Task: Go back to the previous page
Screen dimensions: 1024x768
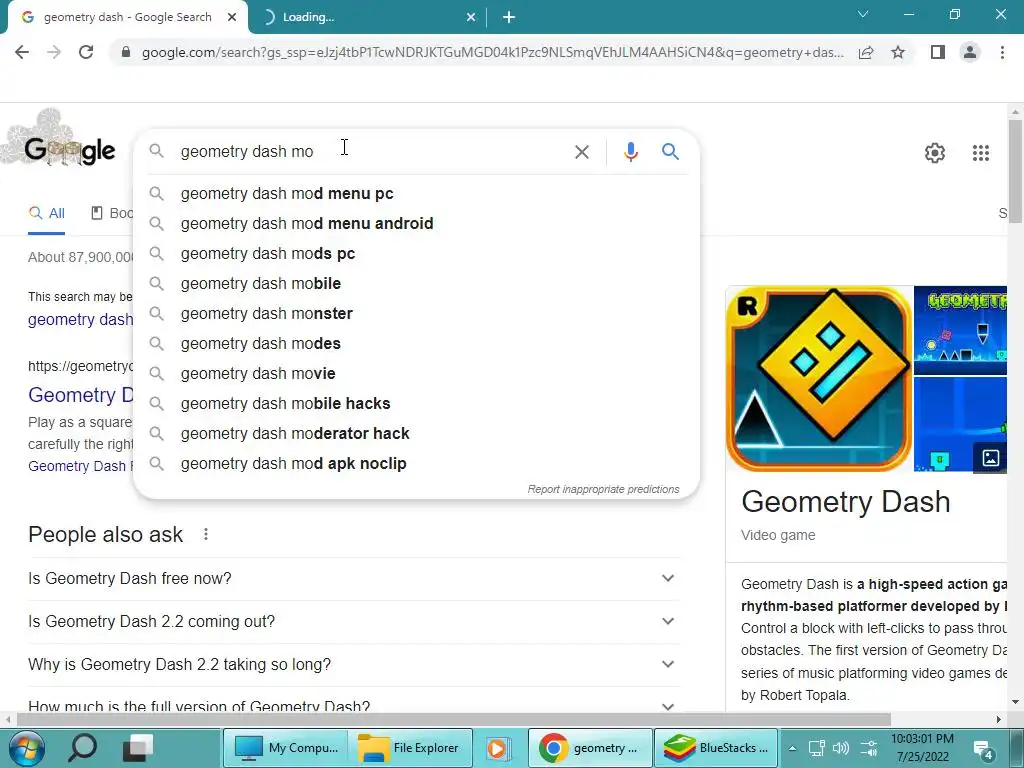Action: (x=22, y=52)
